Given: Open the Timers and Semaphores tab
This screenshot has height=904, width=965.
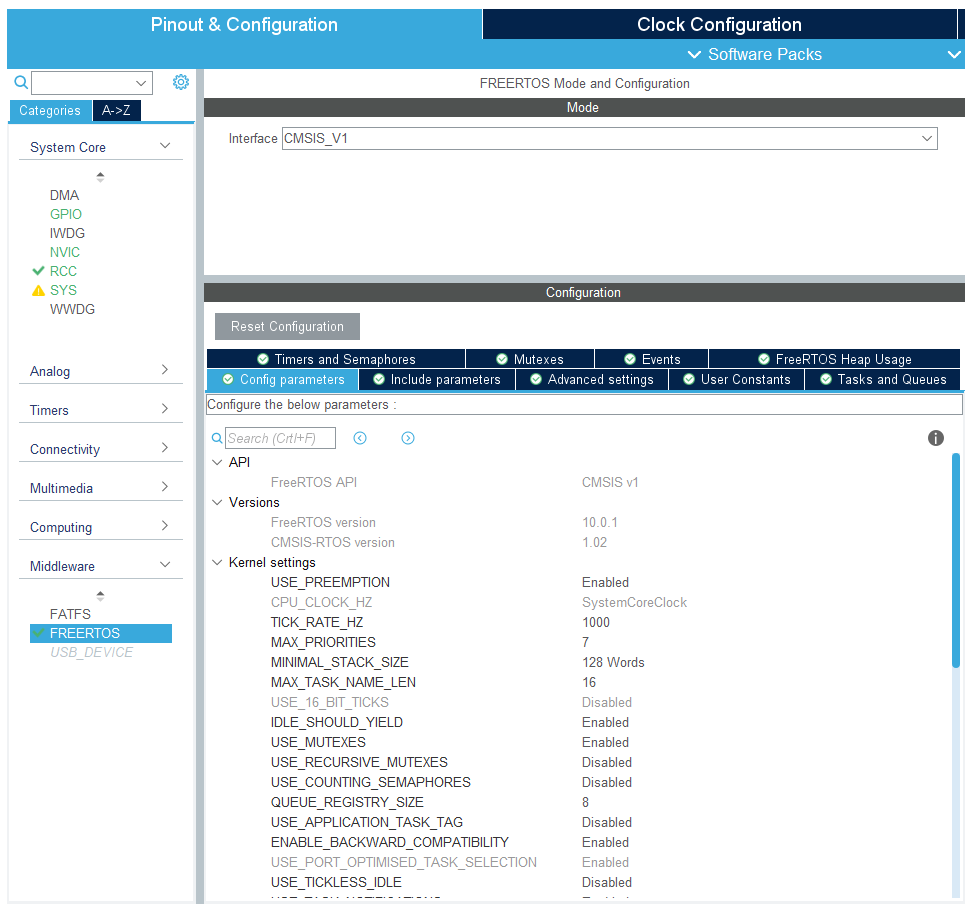Looking at the screenshot, I should (336, 359).
